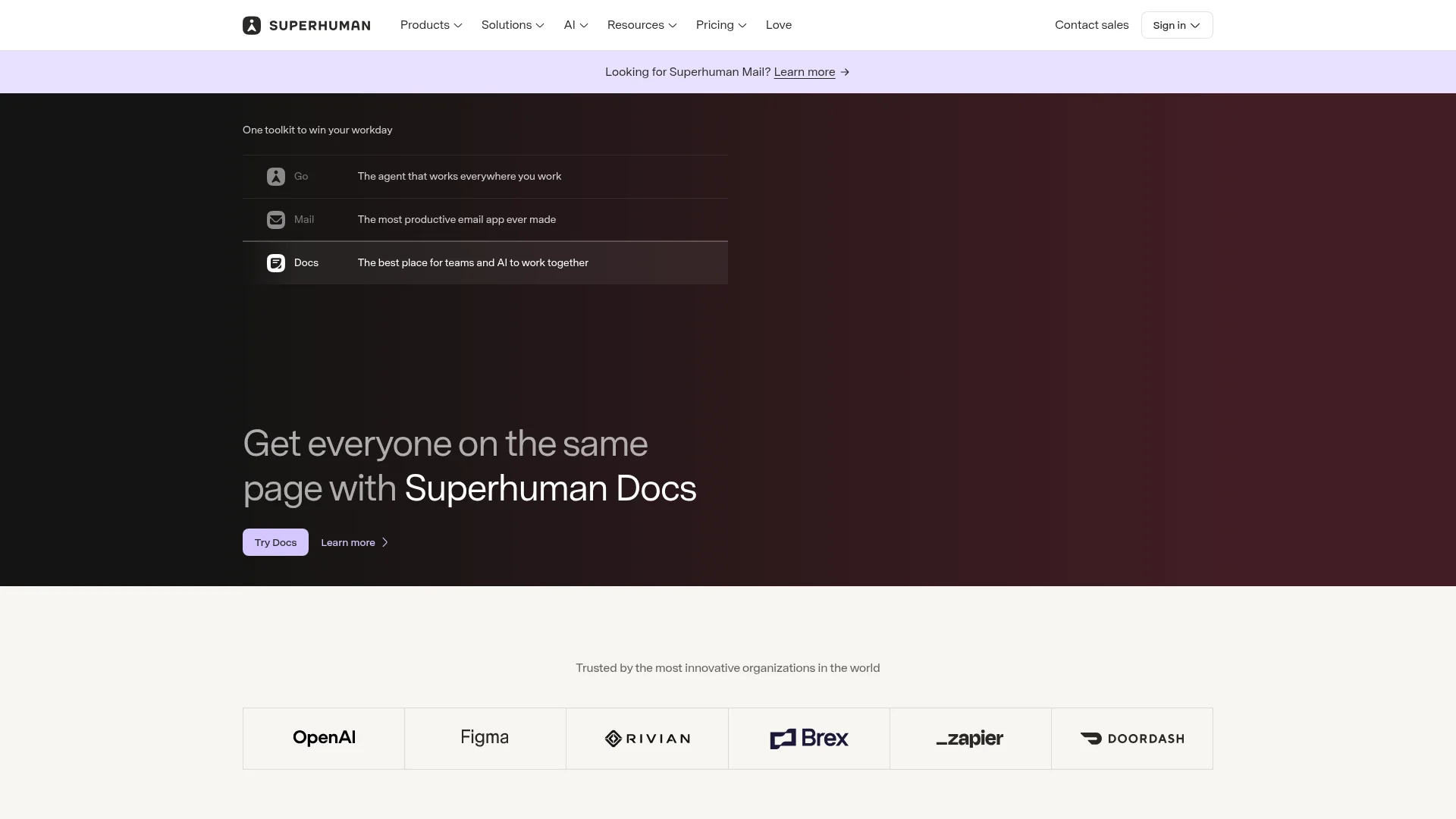Click the Mail envelope icon
1456x819 pixels.
coord(276,220)
